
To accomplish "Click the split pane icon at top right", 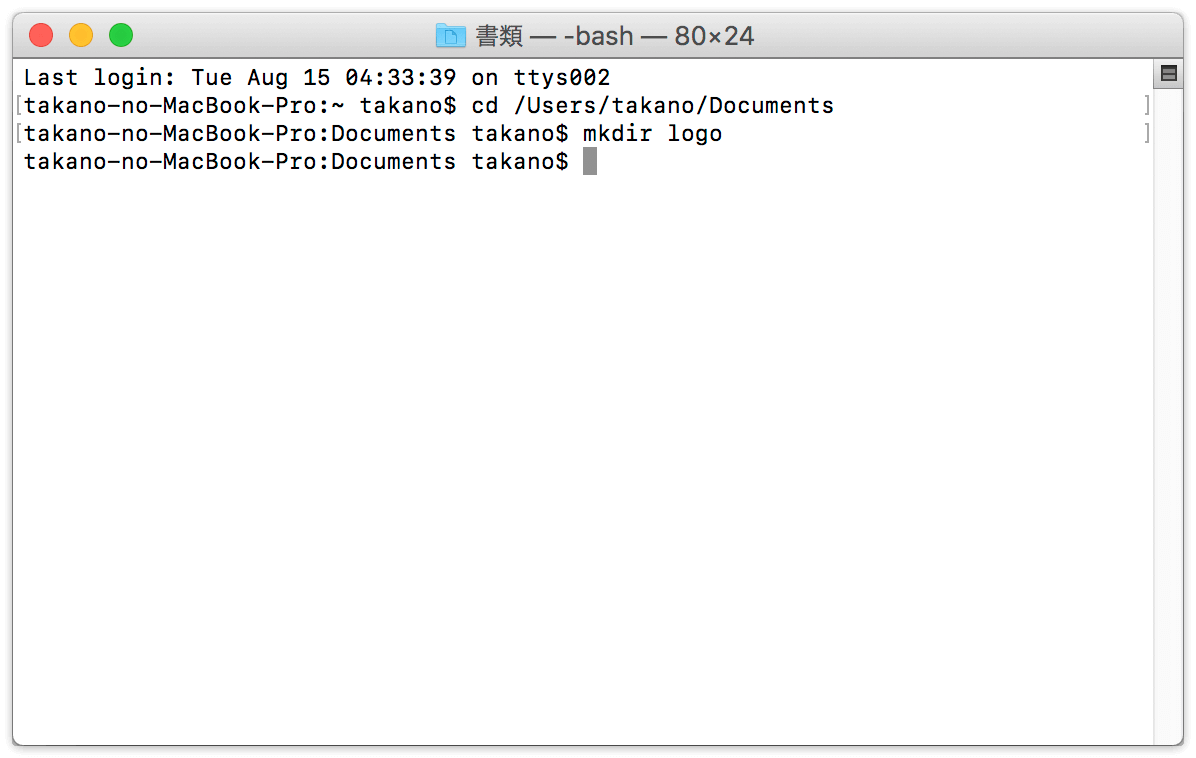I will [x=1169, y=73].
